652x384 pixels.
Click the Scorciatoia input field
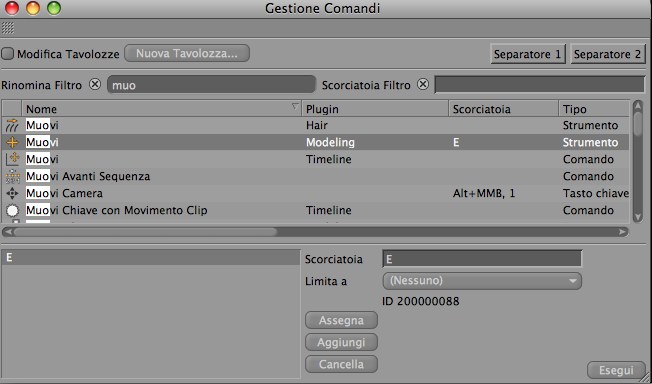point(482,259)
